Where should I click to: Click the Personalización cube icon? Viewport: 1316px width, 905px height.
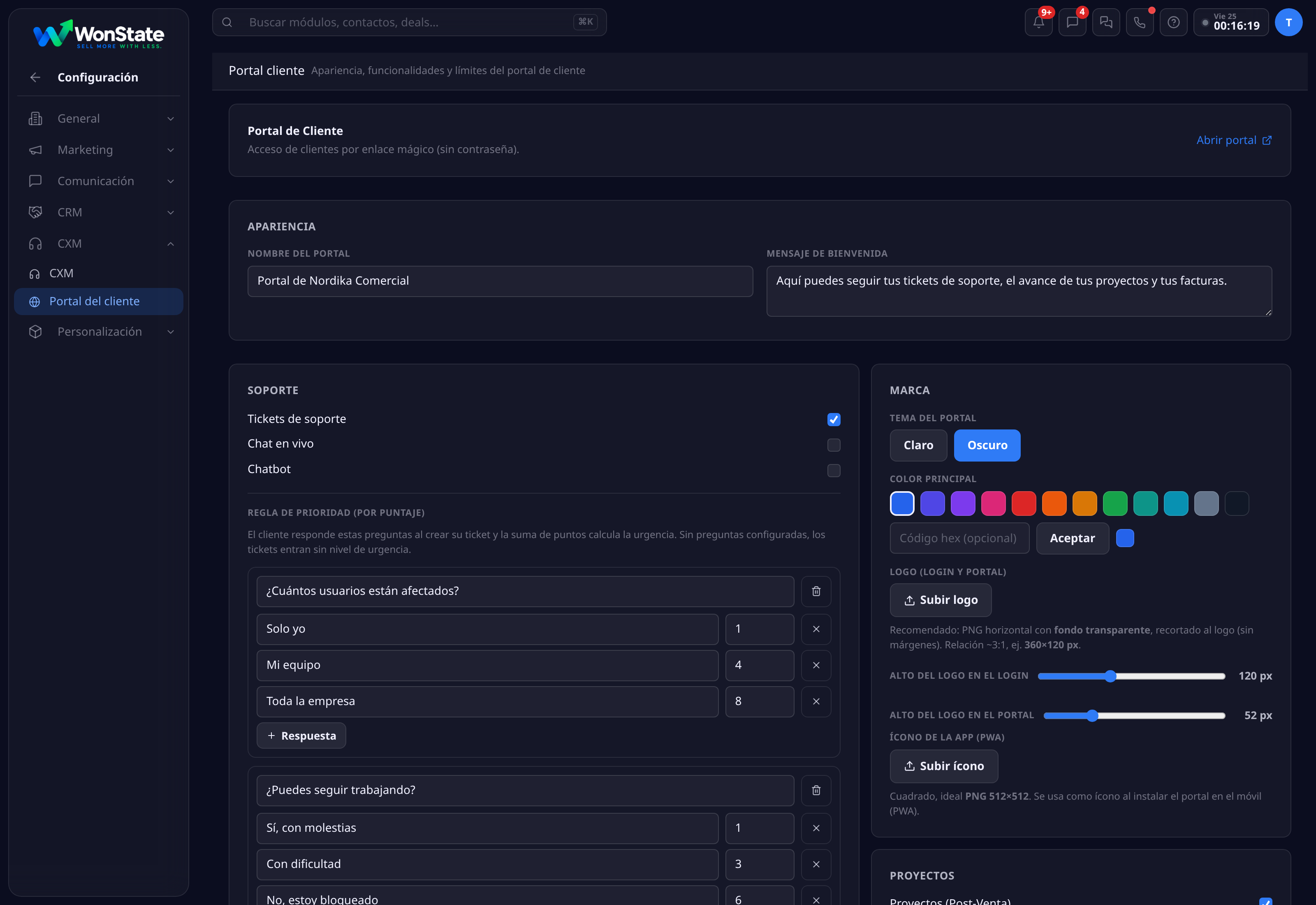point(35,332)
